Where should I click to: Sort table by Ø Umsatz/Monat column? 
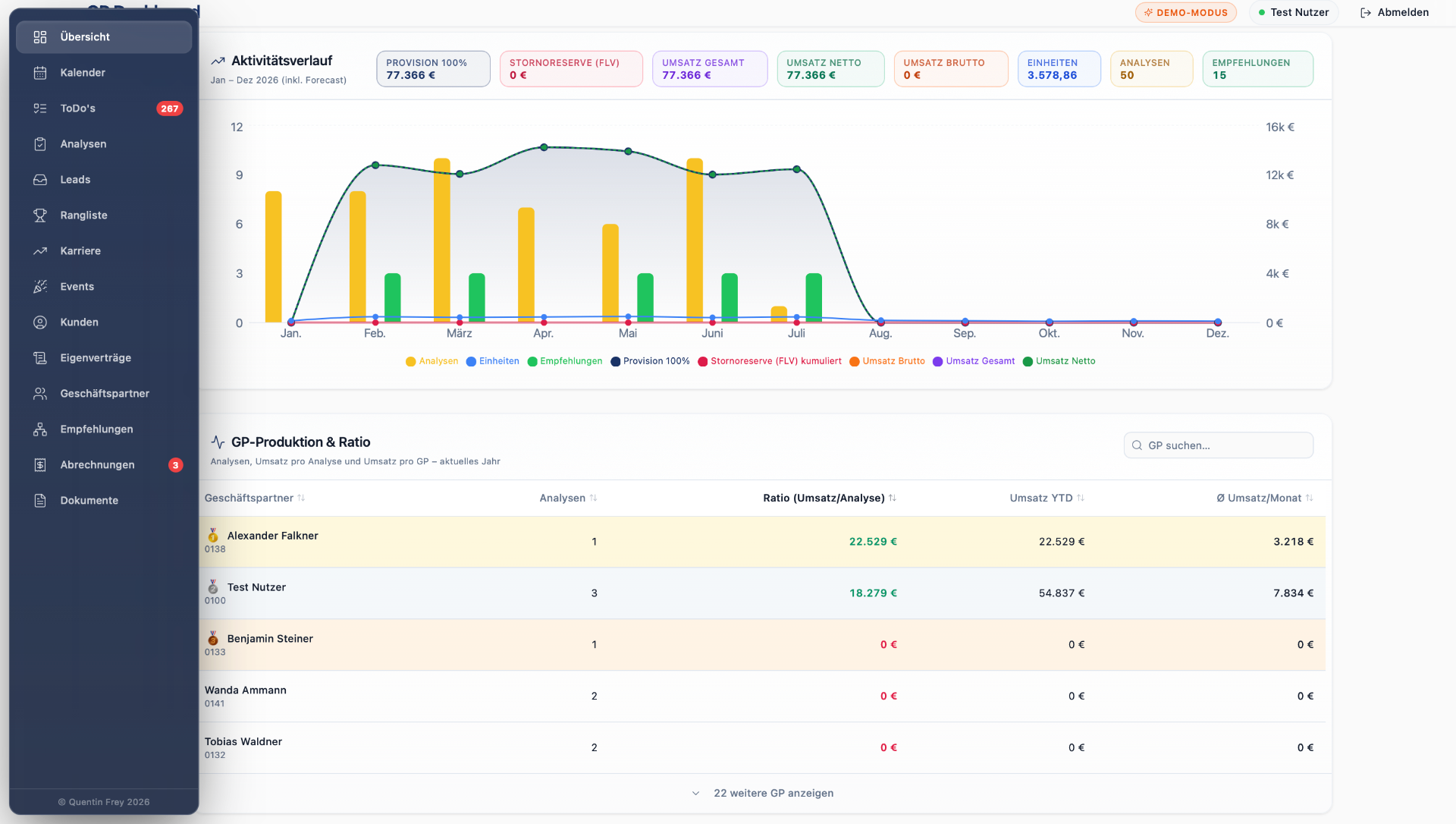pos(1265,498)
